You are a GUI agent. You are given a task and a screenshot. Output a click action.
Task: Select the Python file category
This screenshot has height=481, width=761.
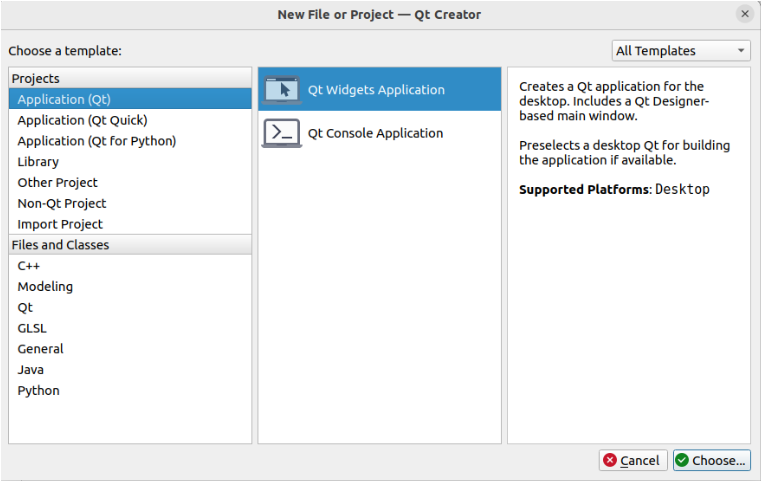pos(38,391)
